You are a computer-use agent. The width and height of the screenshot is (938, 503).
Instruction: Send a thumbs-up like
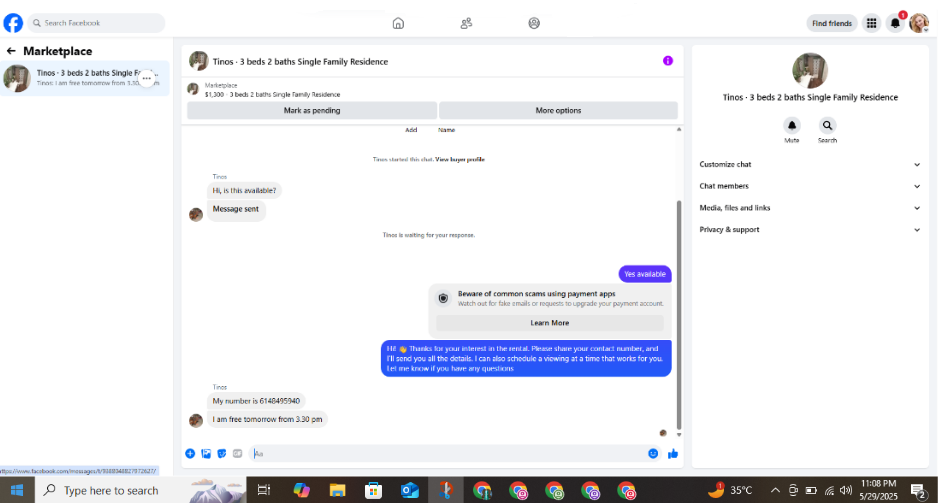(673, 453)
